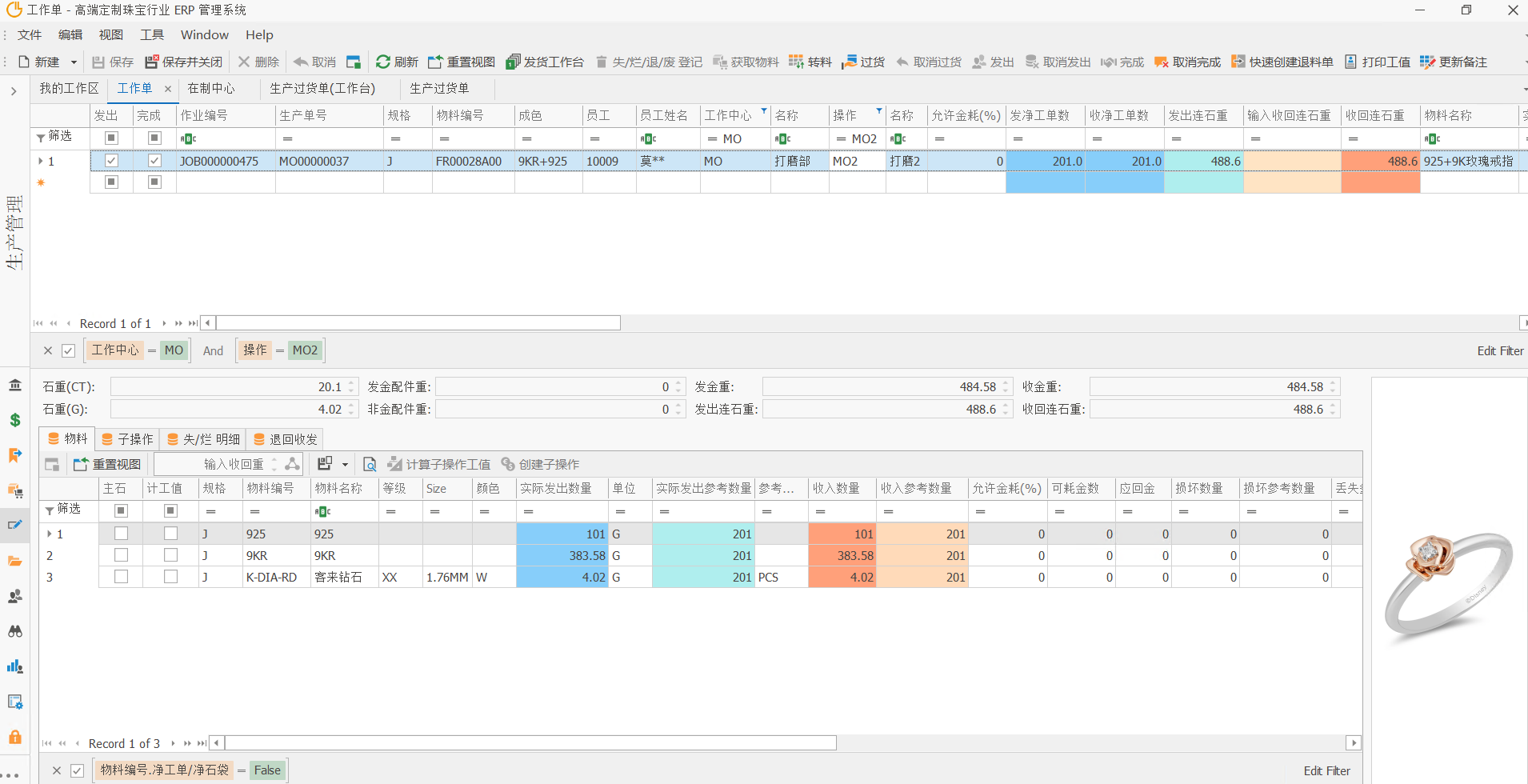Toggle the 完成 checkbox for JOB000000475
The image size is (1528, 784).
154,161
